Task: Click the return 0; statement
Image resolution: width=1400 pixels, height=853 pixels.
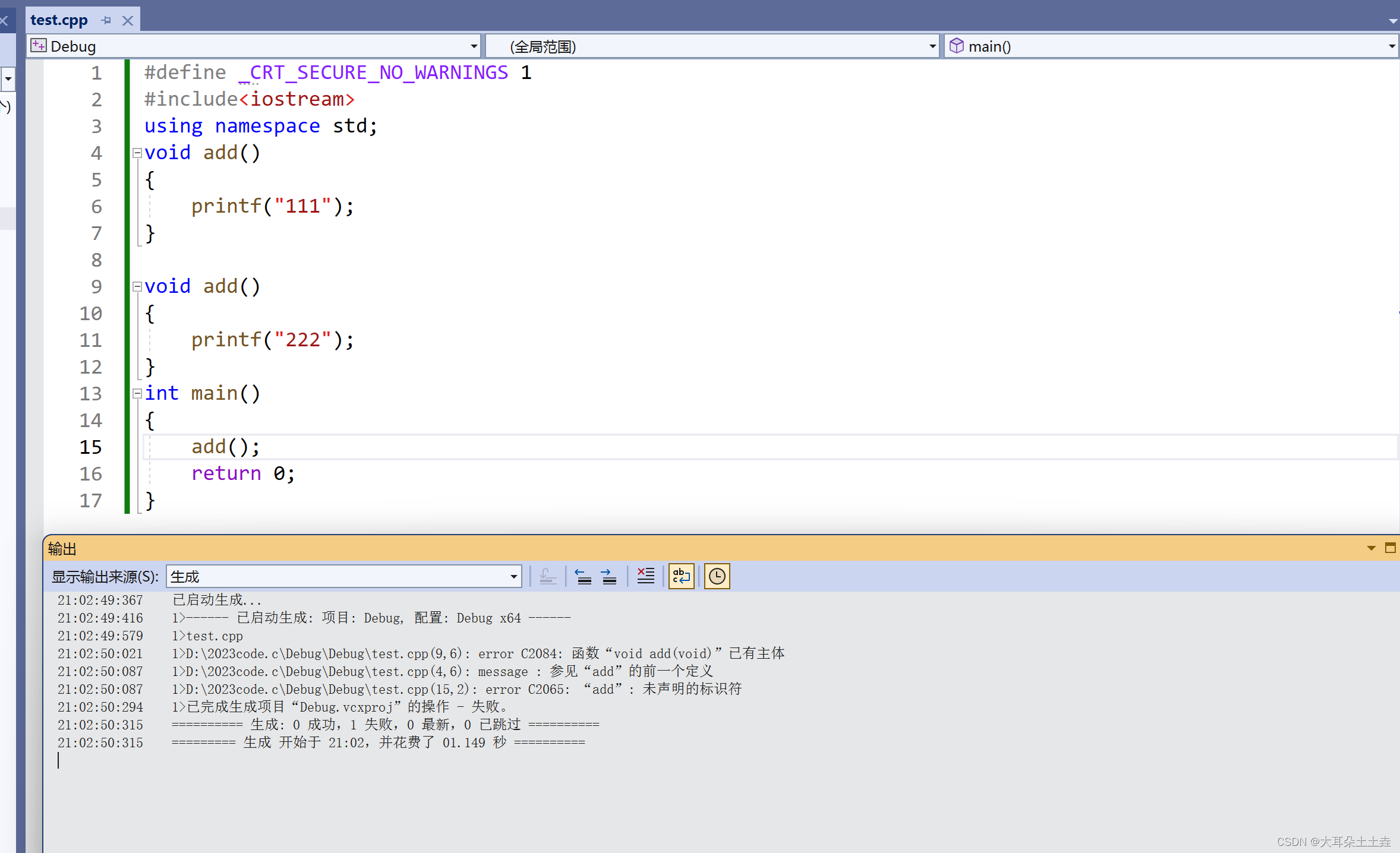Action: point(243,473)
